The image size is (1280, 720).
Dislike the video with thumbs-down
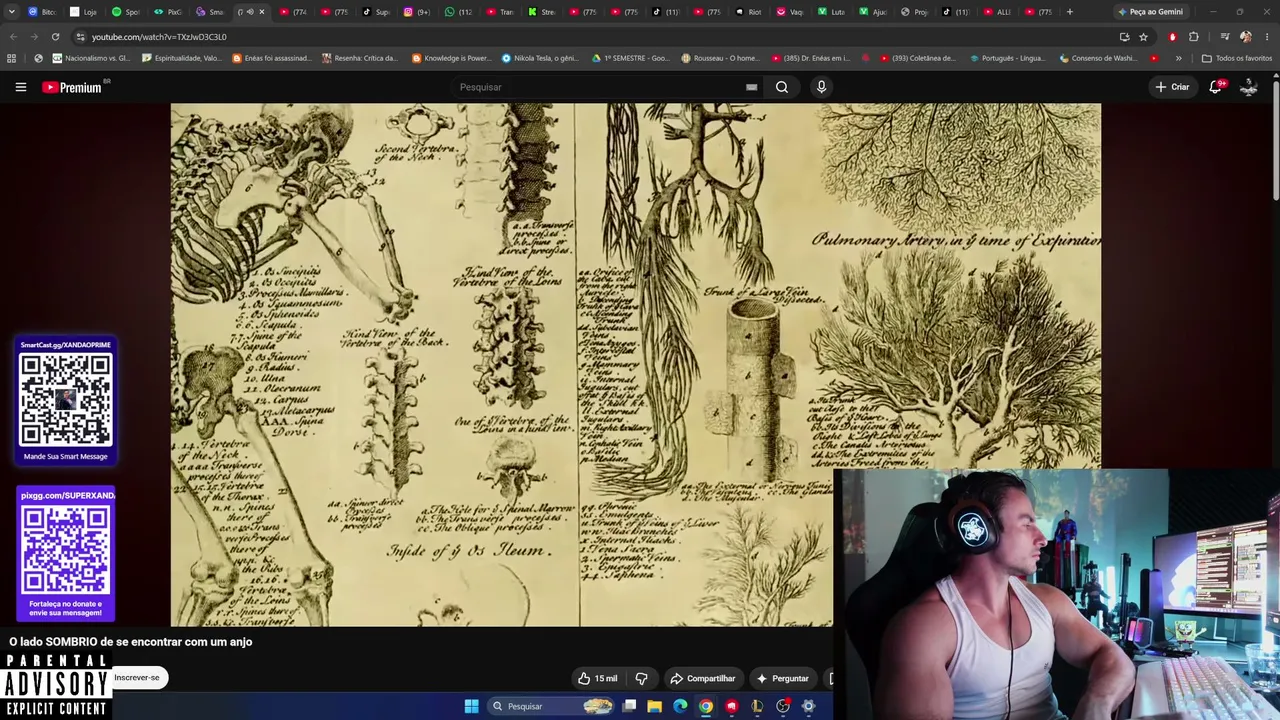[641, 678]
